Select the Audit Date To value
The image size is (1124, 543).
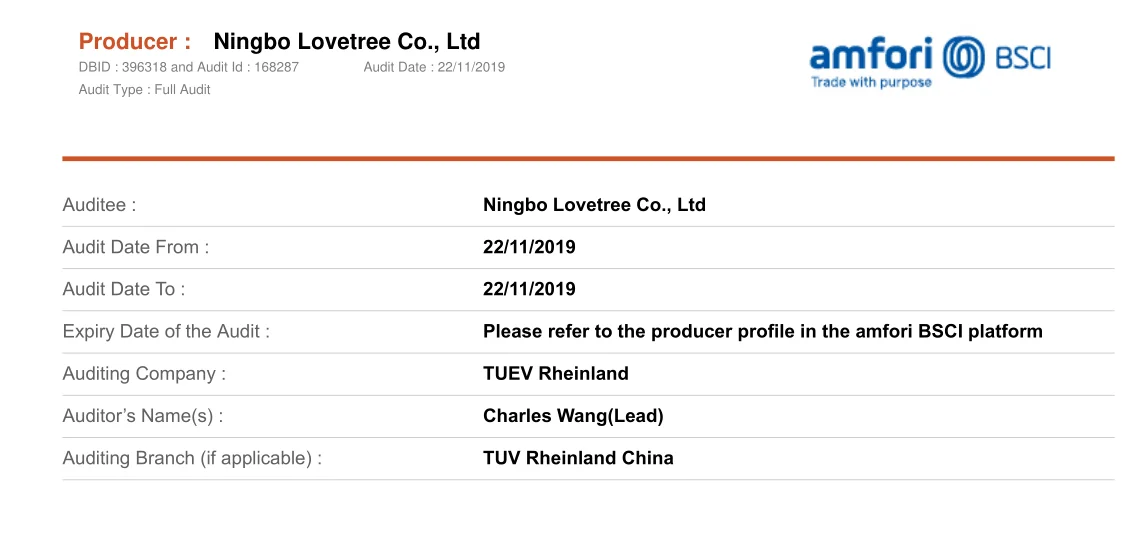coord(529,289)
